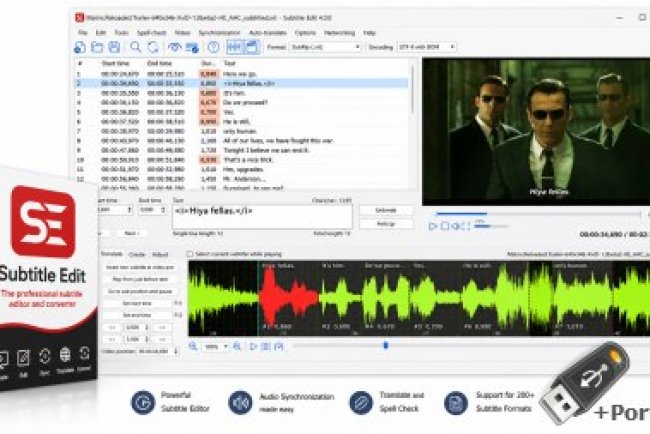This screenshot has width=650, height=434.
Task: Open the Video menu
Action: pyautogui.click(x=182, y=33)
